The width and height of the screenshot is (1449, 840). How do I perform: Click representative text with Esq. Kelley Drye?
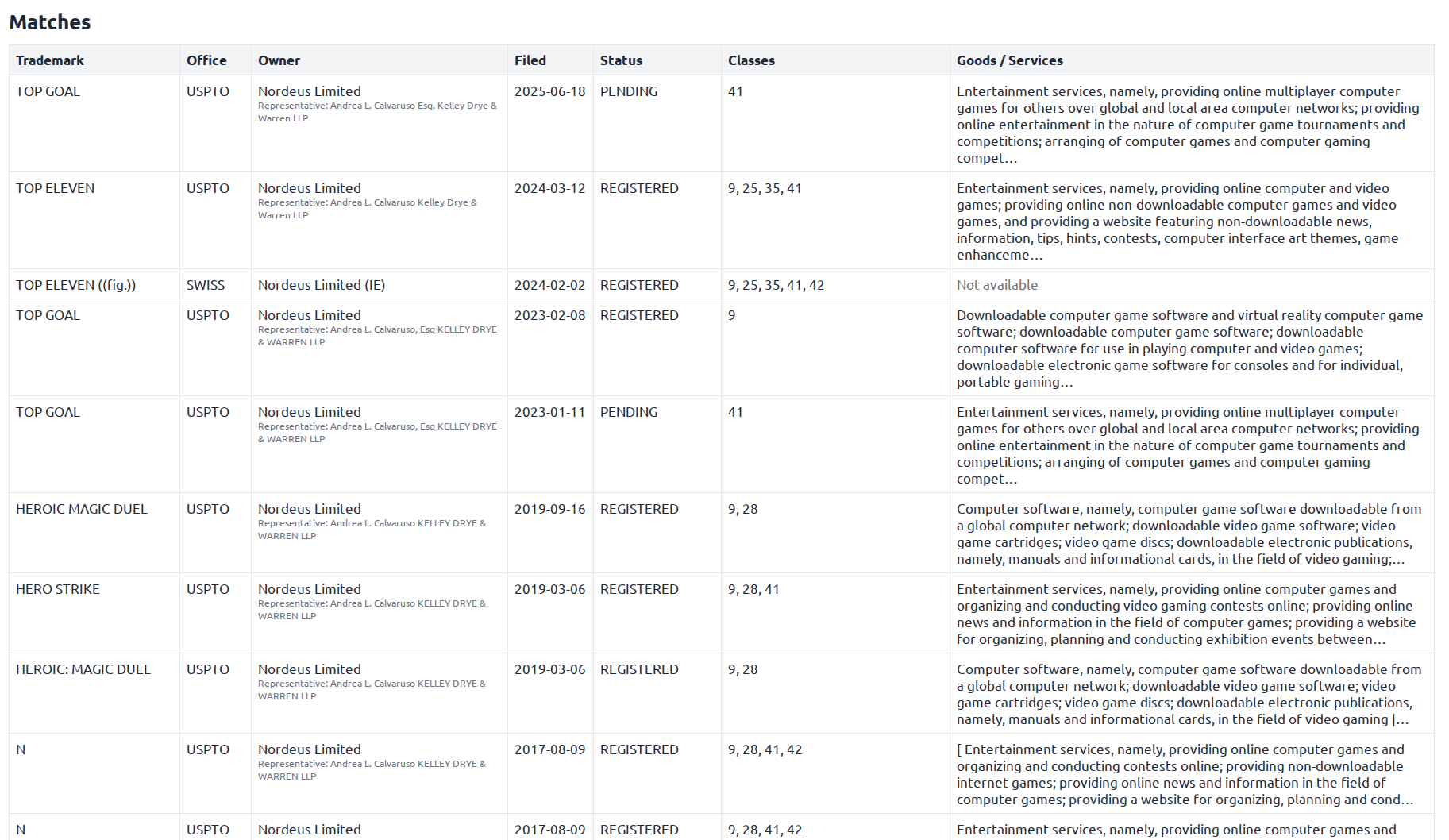tap(377, 112)
